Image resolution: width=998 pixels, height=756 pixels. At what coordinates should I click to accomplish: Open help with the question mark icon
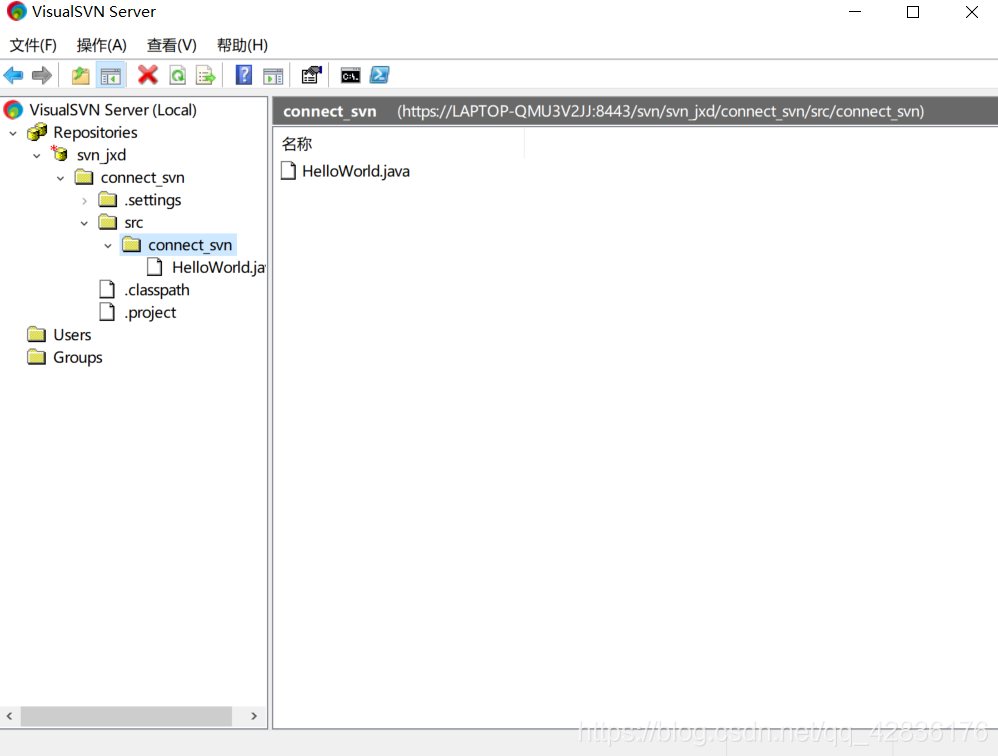tap(244, 75)
